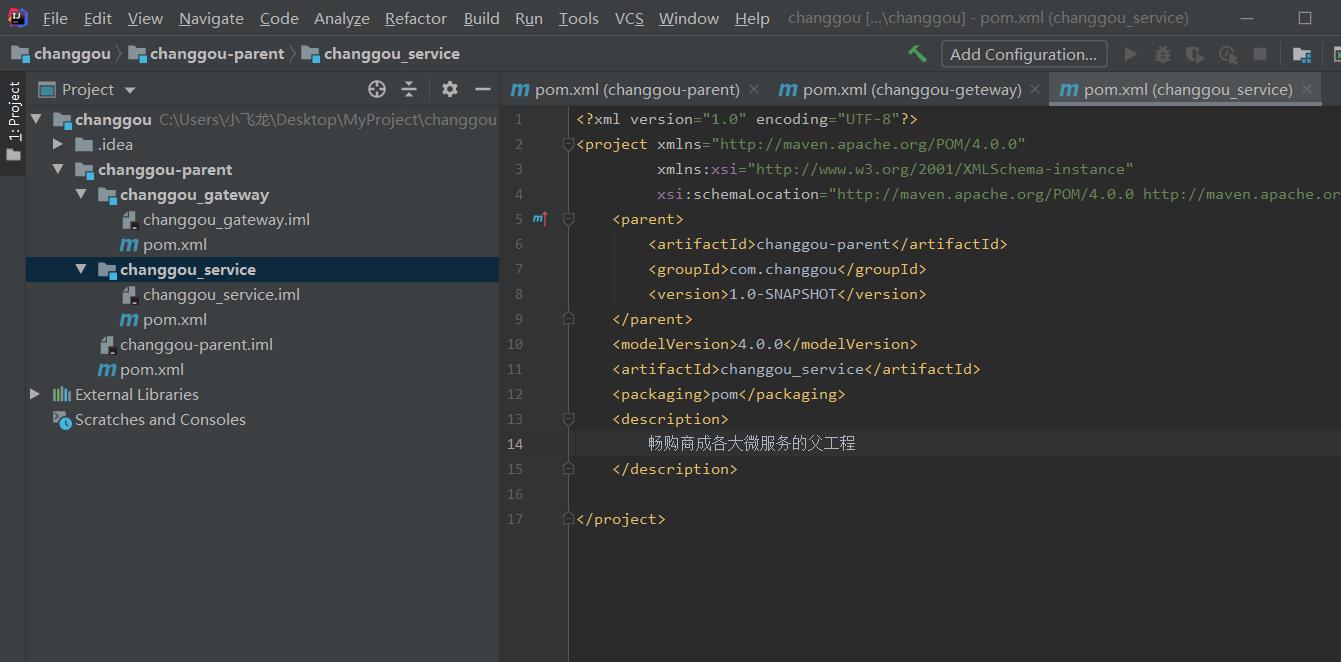This screenshot has width=1341, height=662.
Task: Open the Tools menu
Action: [x=579, y=18]
